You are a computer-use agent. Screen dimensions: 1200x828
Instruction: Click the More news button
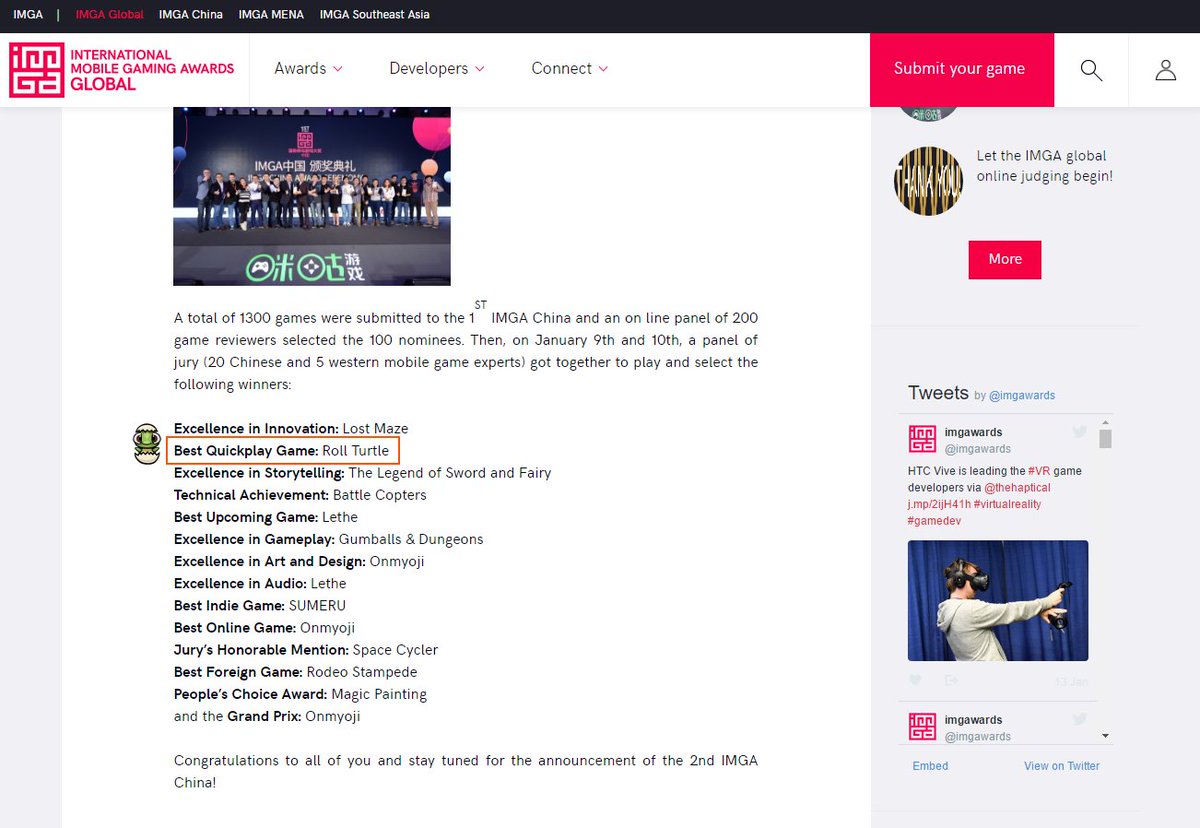[x=1005, y=259]
